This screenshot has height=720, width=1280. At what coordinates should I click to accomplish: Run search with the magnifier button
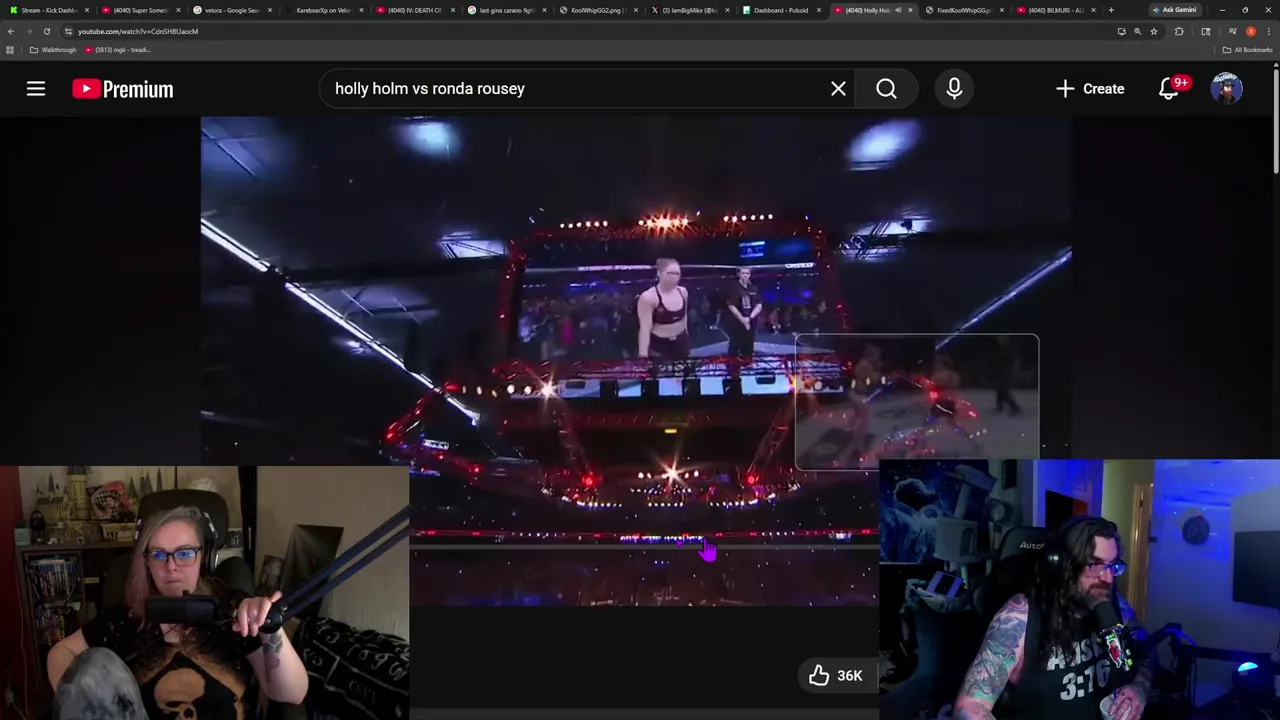click(886, 89)
